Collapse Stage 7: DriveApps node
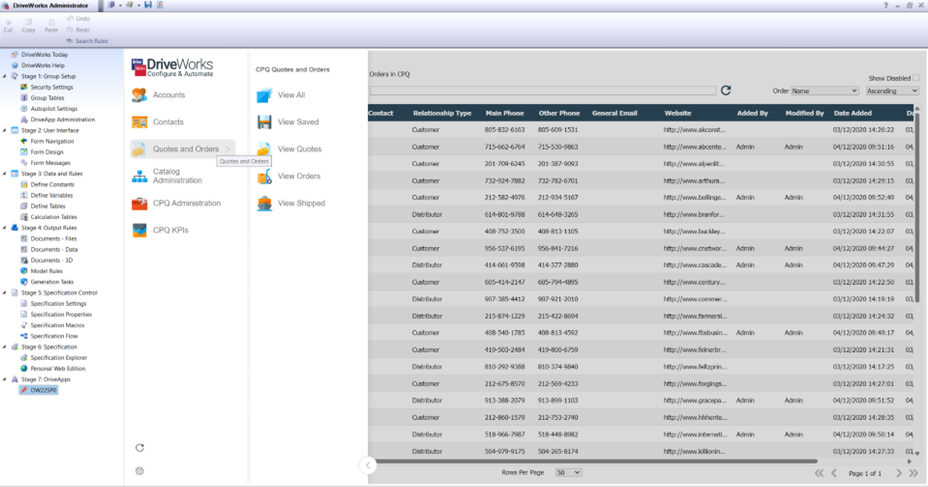This screenshot has height=487, width=928. pos(5,379)
